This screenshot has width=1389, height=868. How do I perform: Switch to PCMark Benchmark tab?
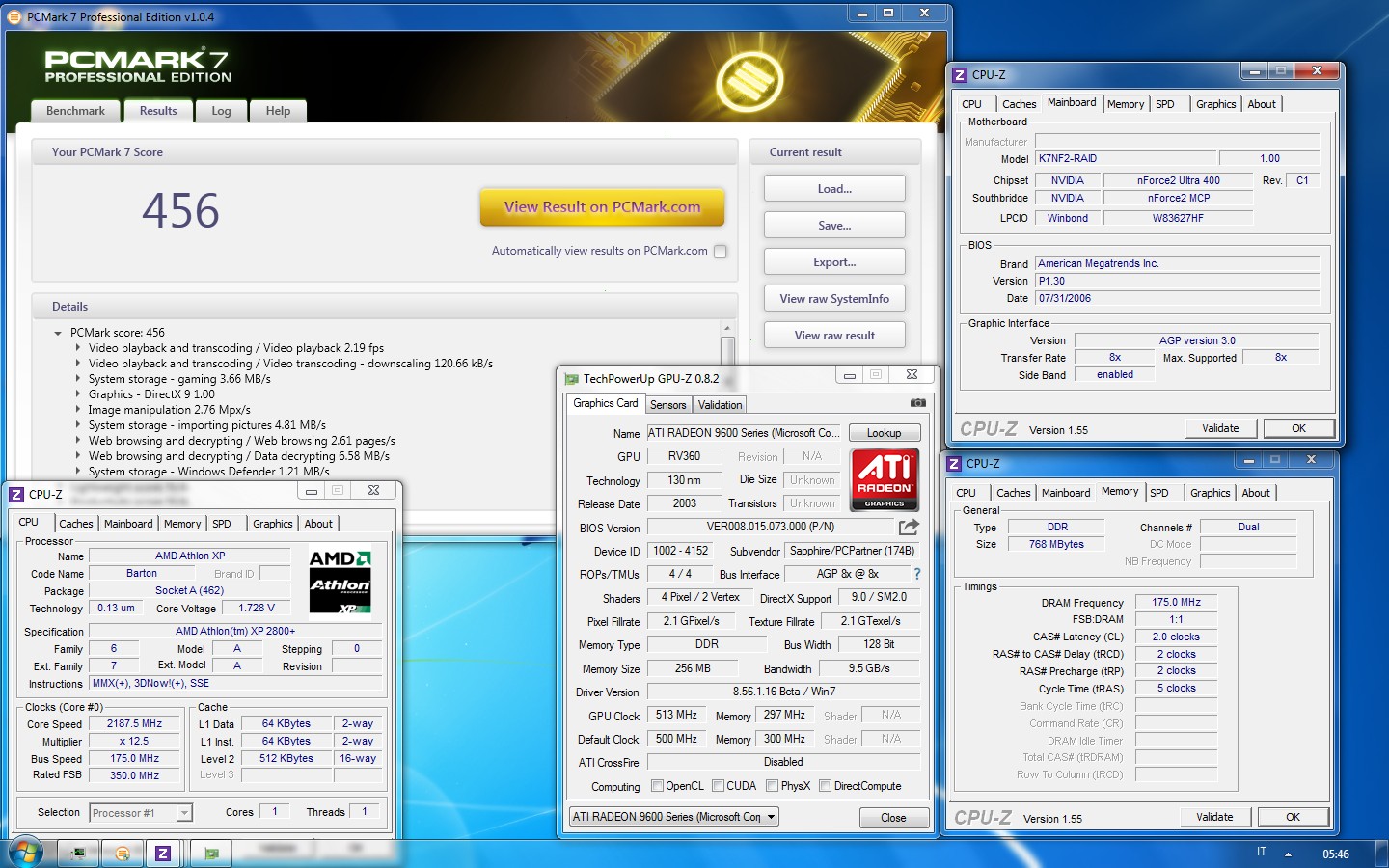coord(75,111)
